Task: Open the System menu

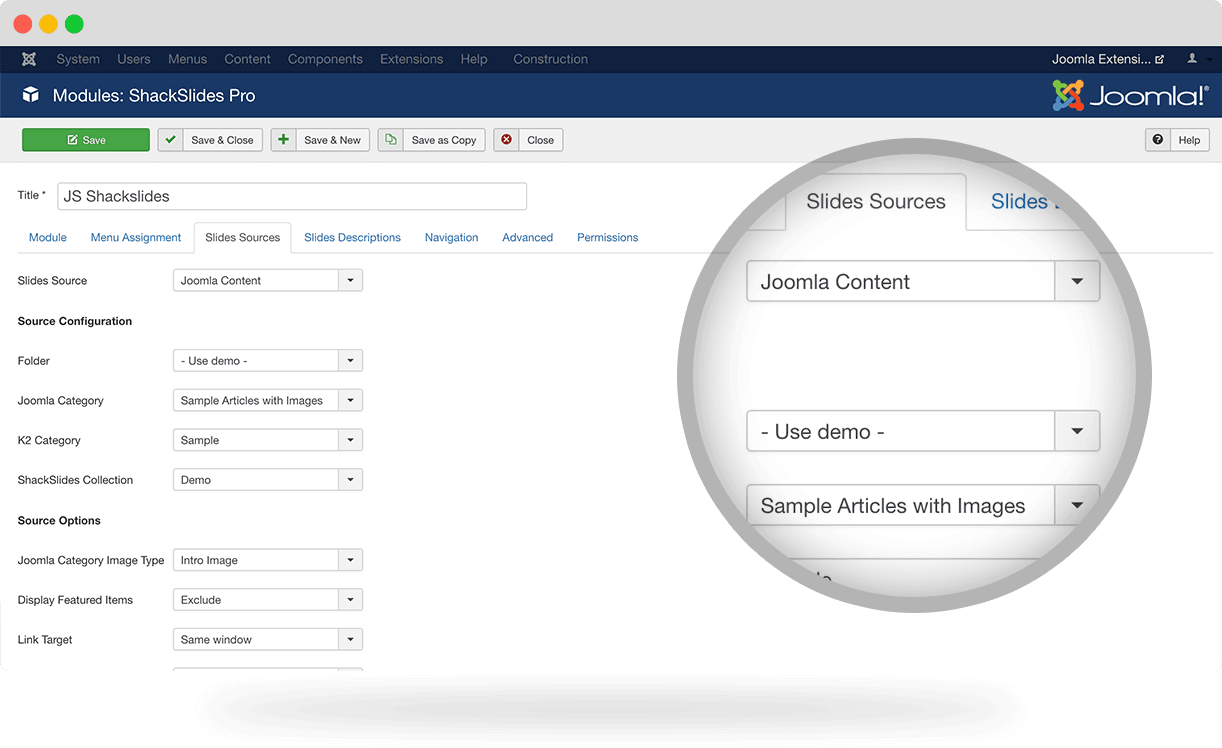Action: 78,59
